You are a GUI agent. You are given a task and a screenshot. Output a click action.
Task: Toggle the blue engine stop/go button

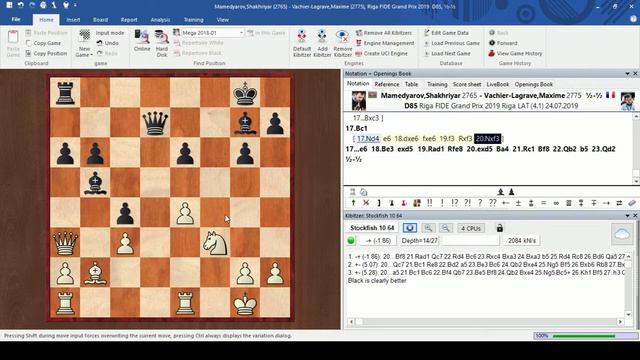(409, 228)
